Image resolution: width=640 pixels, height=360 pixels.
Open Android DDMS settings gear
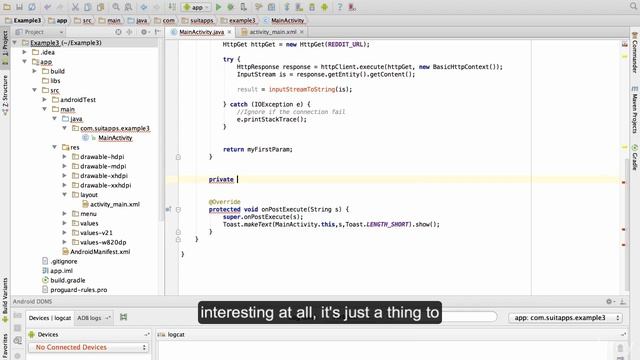point(609,301)
